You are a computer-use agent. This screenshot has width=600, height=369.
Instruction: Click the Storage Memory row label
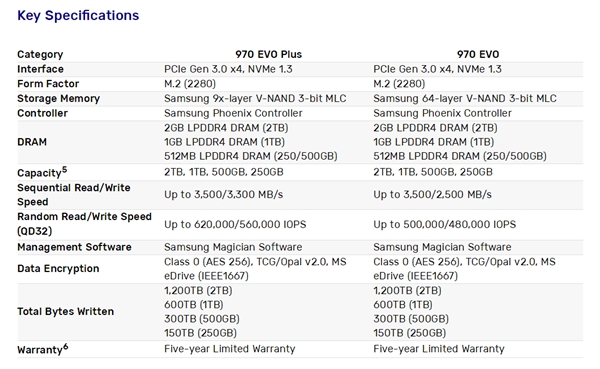(58, 99)
